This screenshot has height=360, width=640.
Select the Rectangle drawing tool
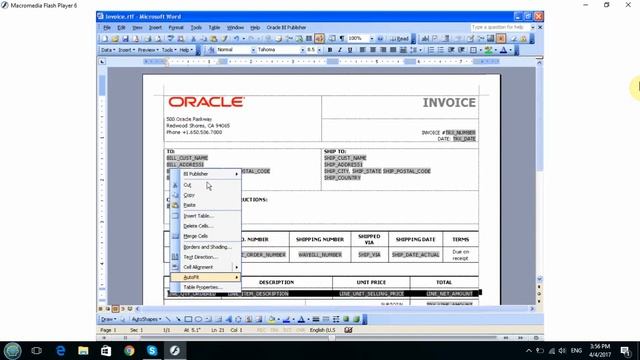188,319
